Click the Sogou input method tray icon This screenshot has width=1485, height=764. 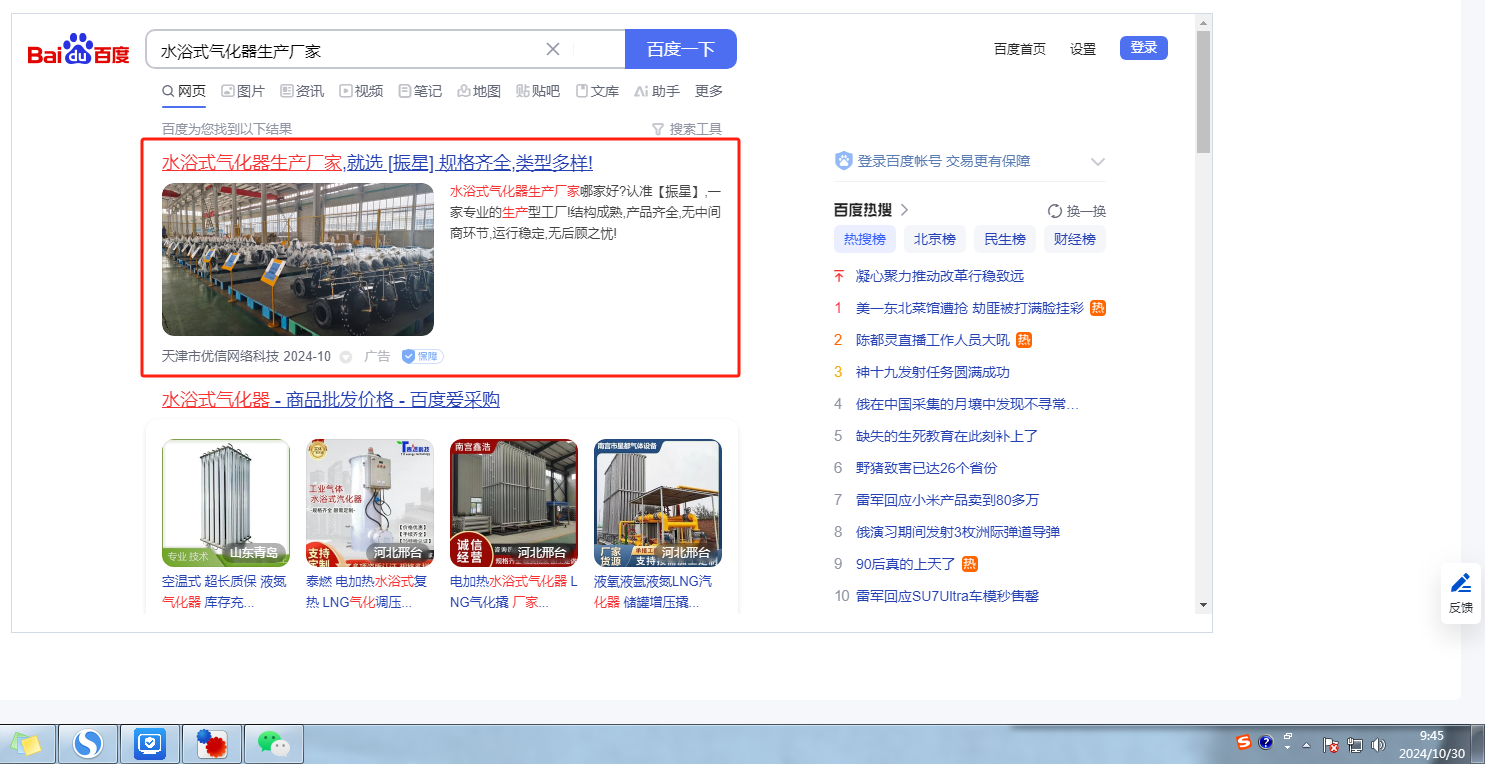[x=1244, y=742]
